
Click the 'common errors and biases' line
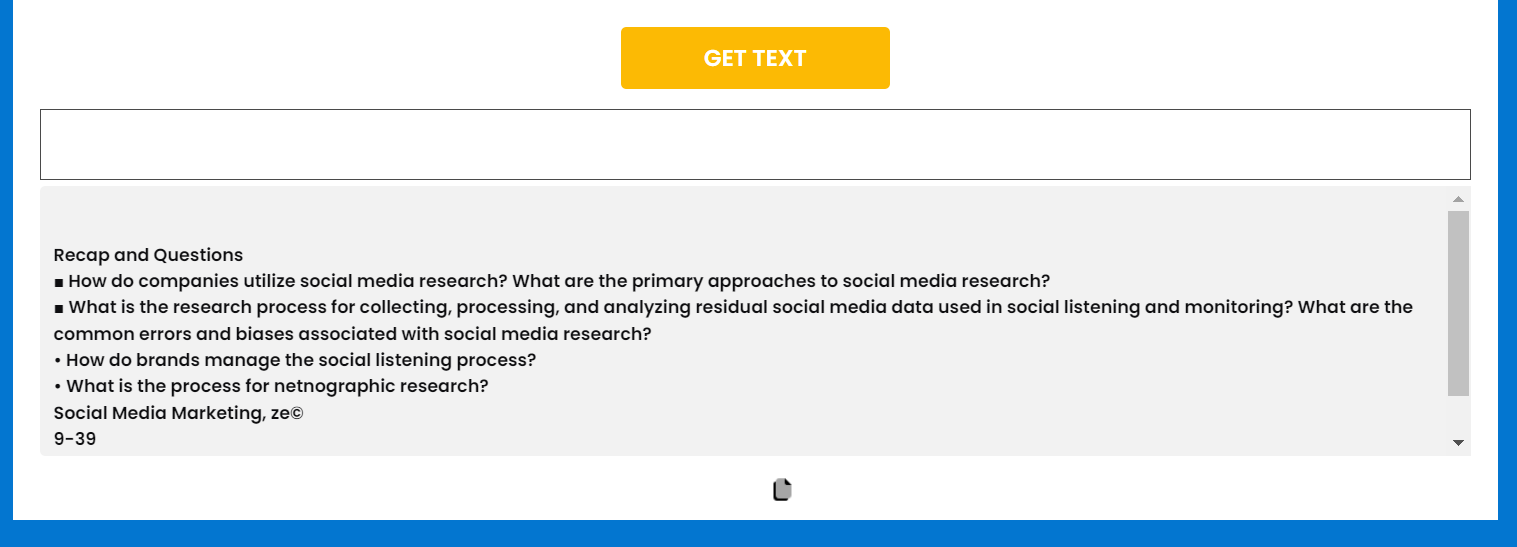pyautogui.click(x=353, y=334)
